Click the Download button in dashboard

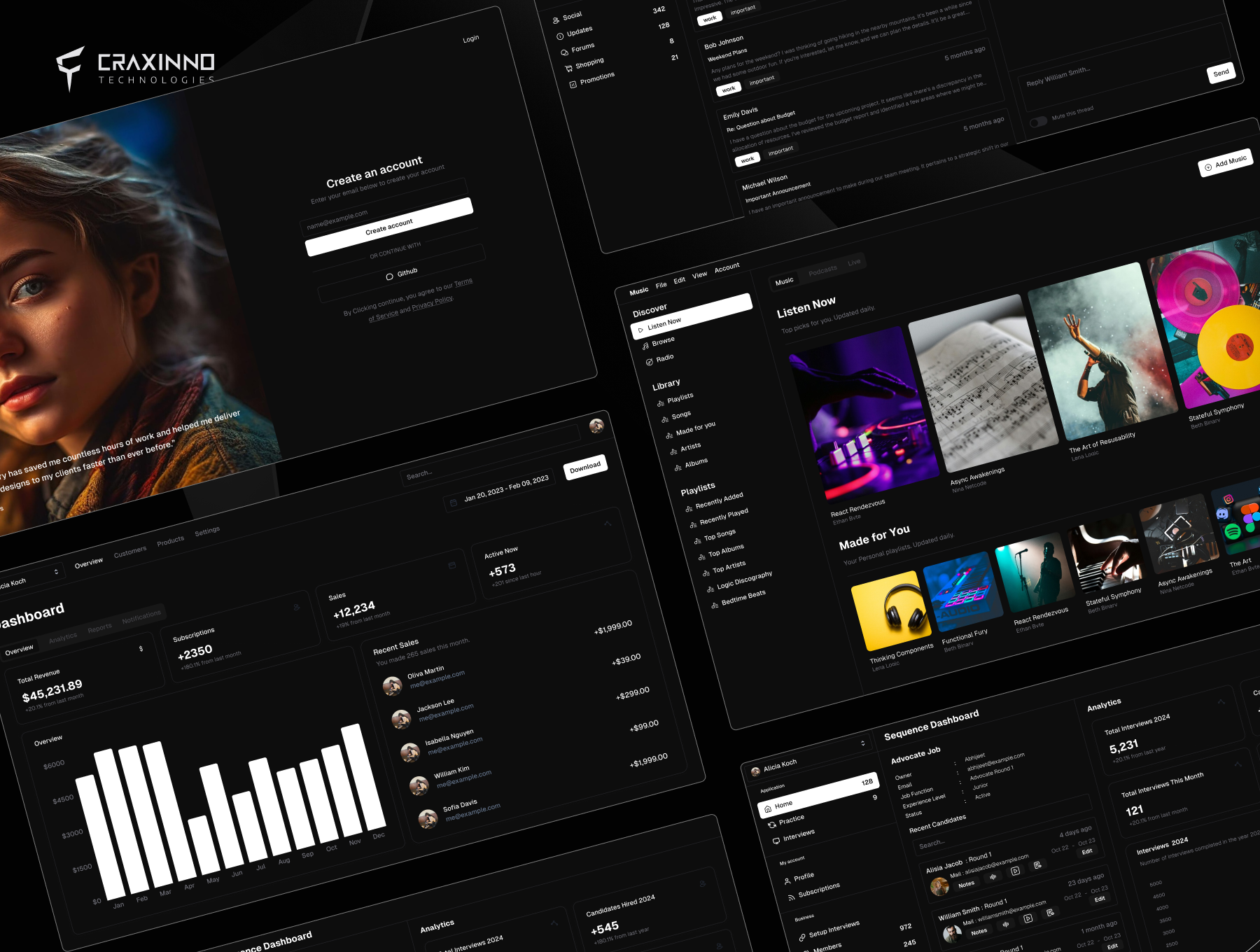click(x=585, y=467)
